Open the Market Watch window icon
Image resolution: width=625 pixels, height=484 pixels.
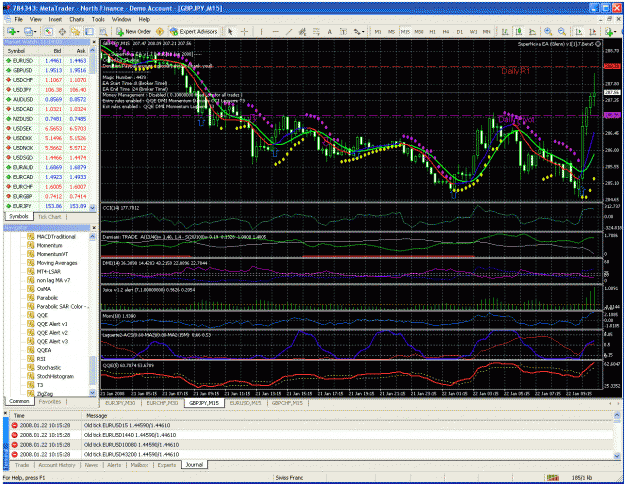point(48,31)
